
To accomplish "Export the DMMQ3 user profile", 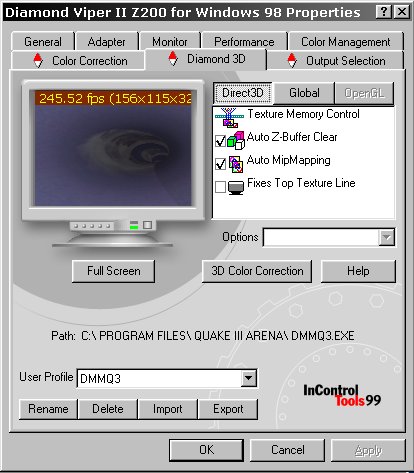I will (228, 409).
